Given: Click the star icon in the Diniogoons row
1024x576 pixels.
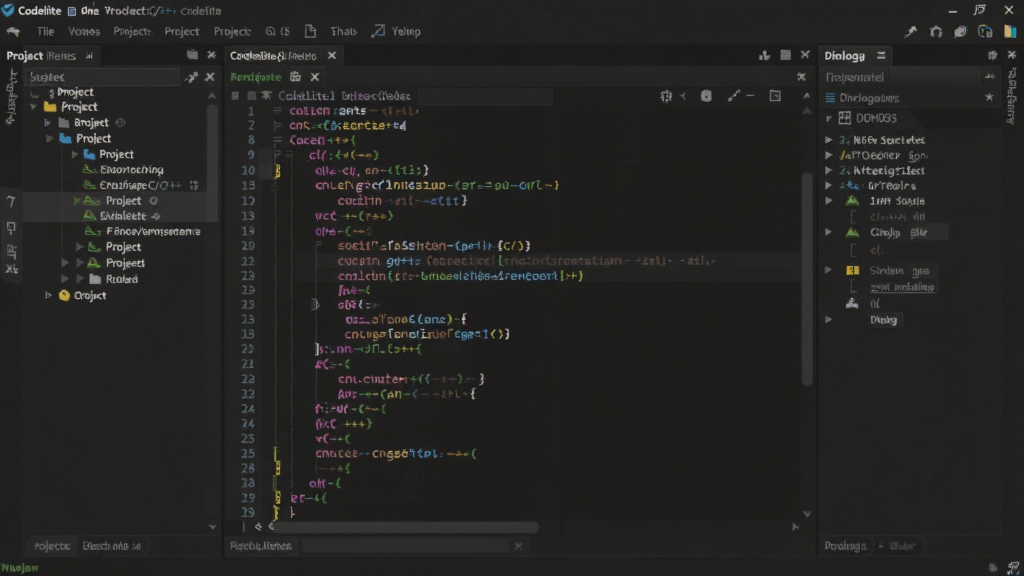Looking at the screenshot, I should (x=989, y=97).
